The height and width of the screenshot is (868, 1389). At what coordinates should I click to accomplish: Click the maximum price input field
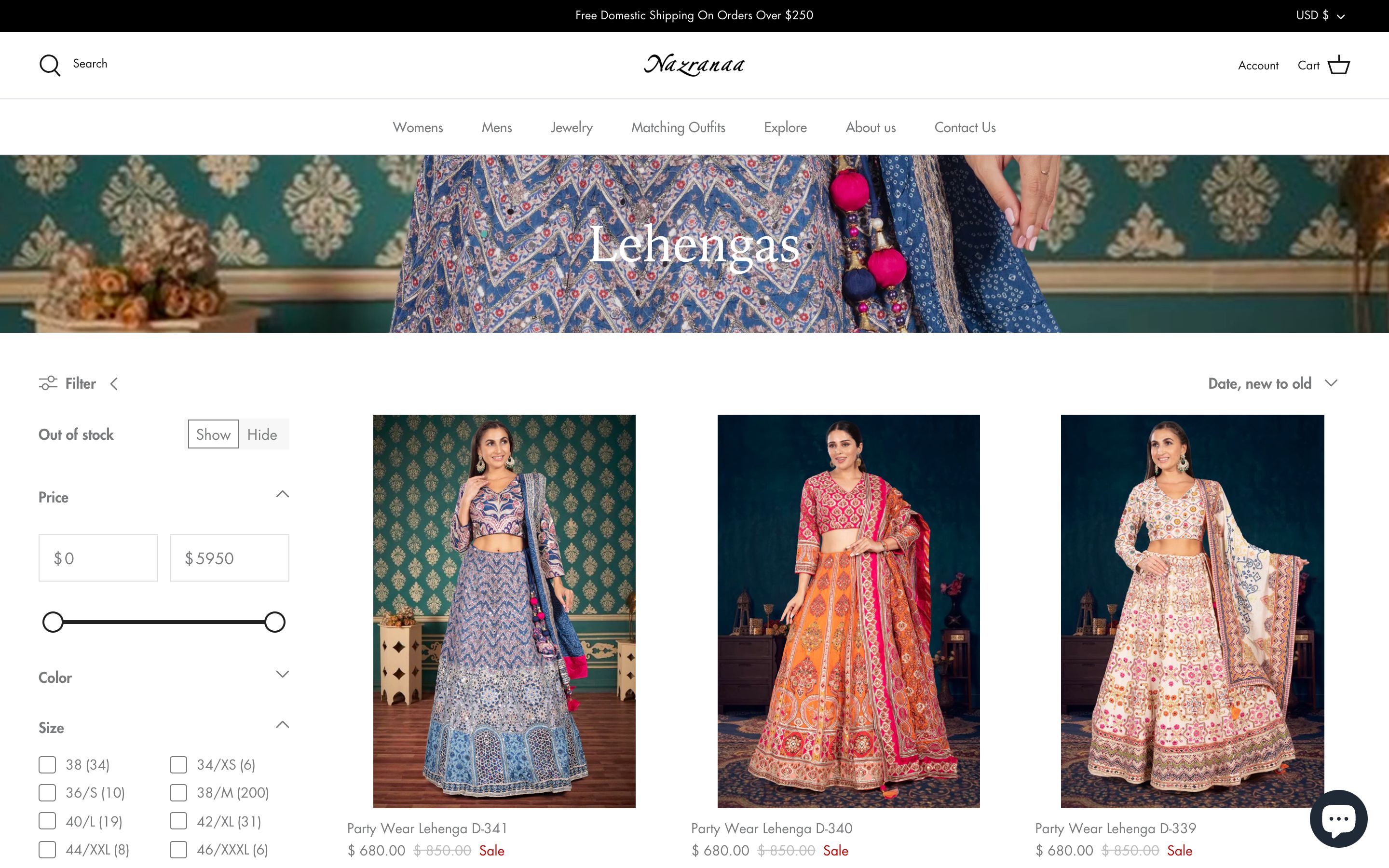tap(229, 557)
